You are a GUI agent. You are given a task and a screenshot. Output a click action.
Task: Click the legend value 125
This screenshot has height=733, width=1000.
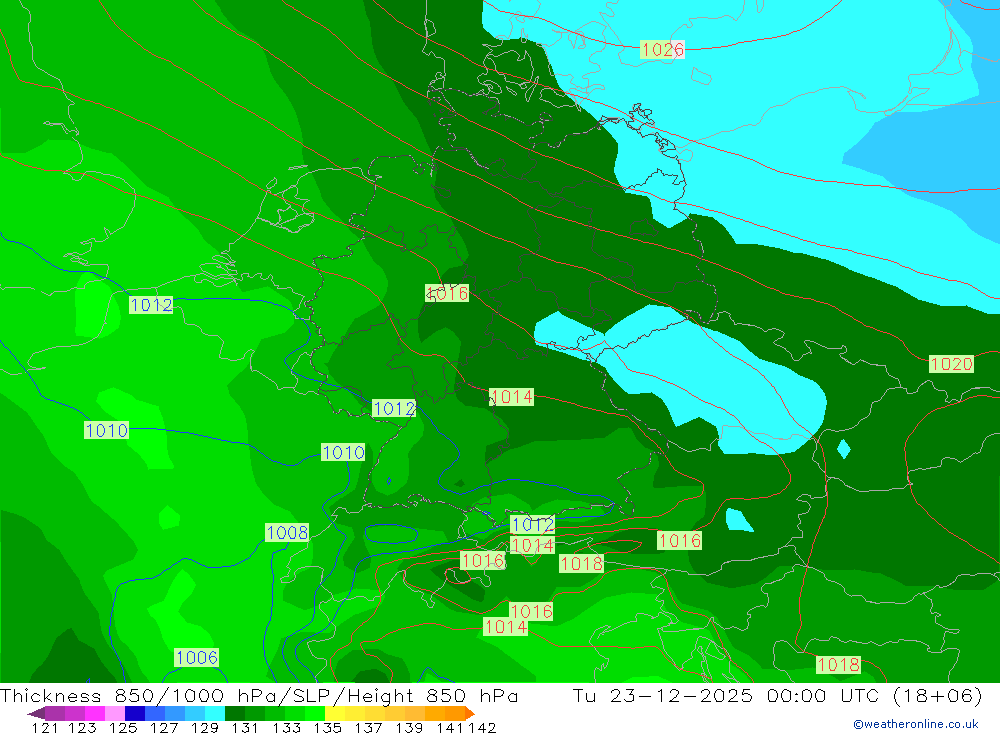123,727
